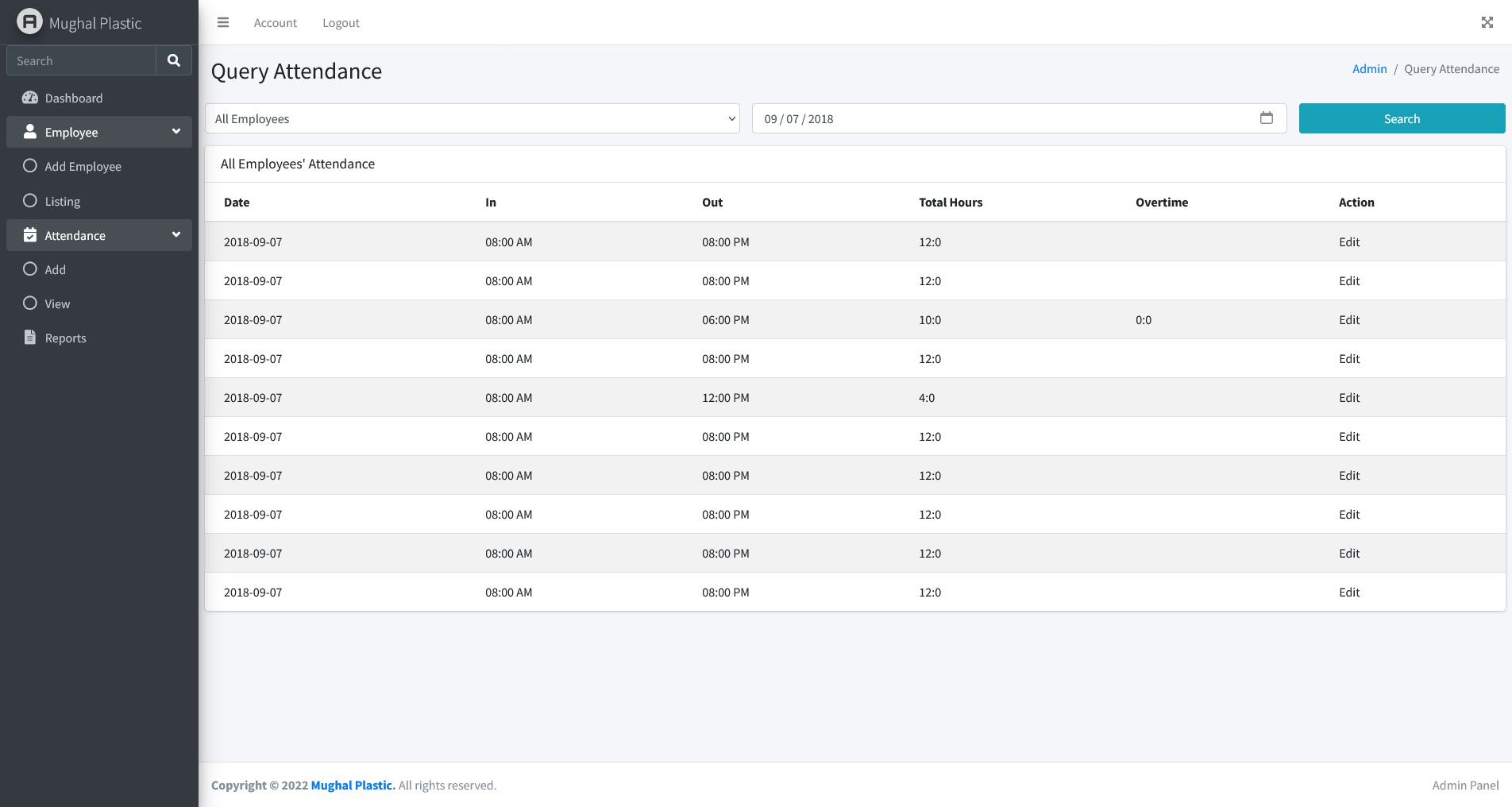Click the sidebar Search input field
The width and height of the screenshot is (1512, 807).
81,60
